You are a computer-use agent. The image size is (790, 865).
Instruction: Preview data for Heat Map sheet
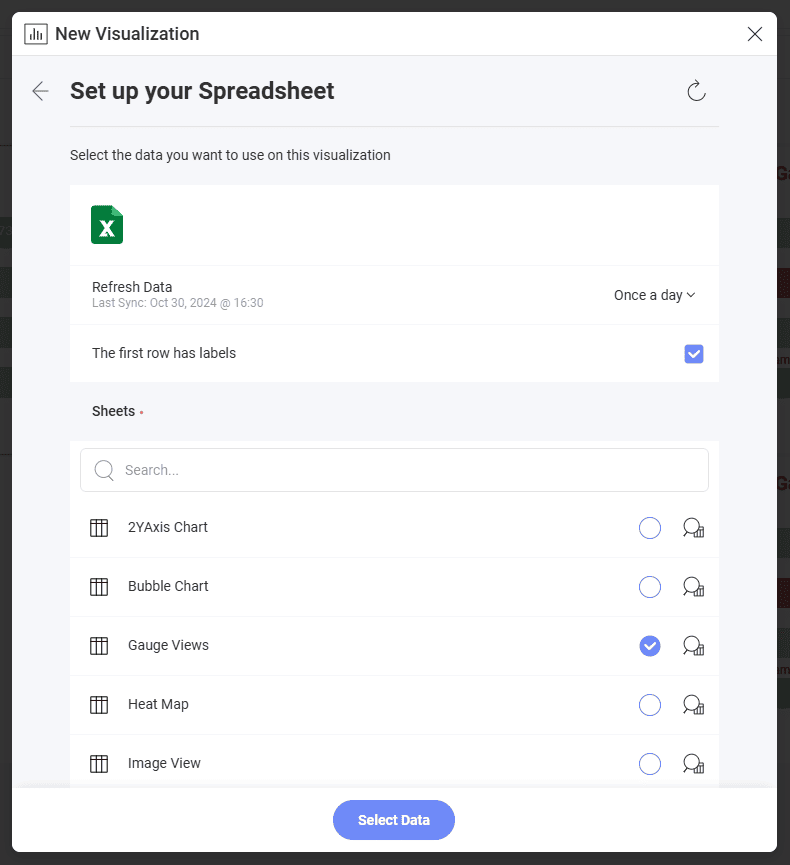pyautogui.click(x=693, y=705)
